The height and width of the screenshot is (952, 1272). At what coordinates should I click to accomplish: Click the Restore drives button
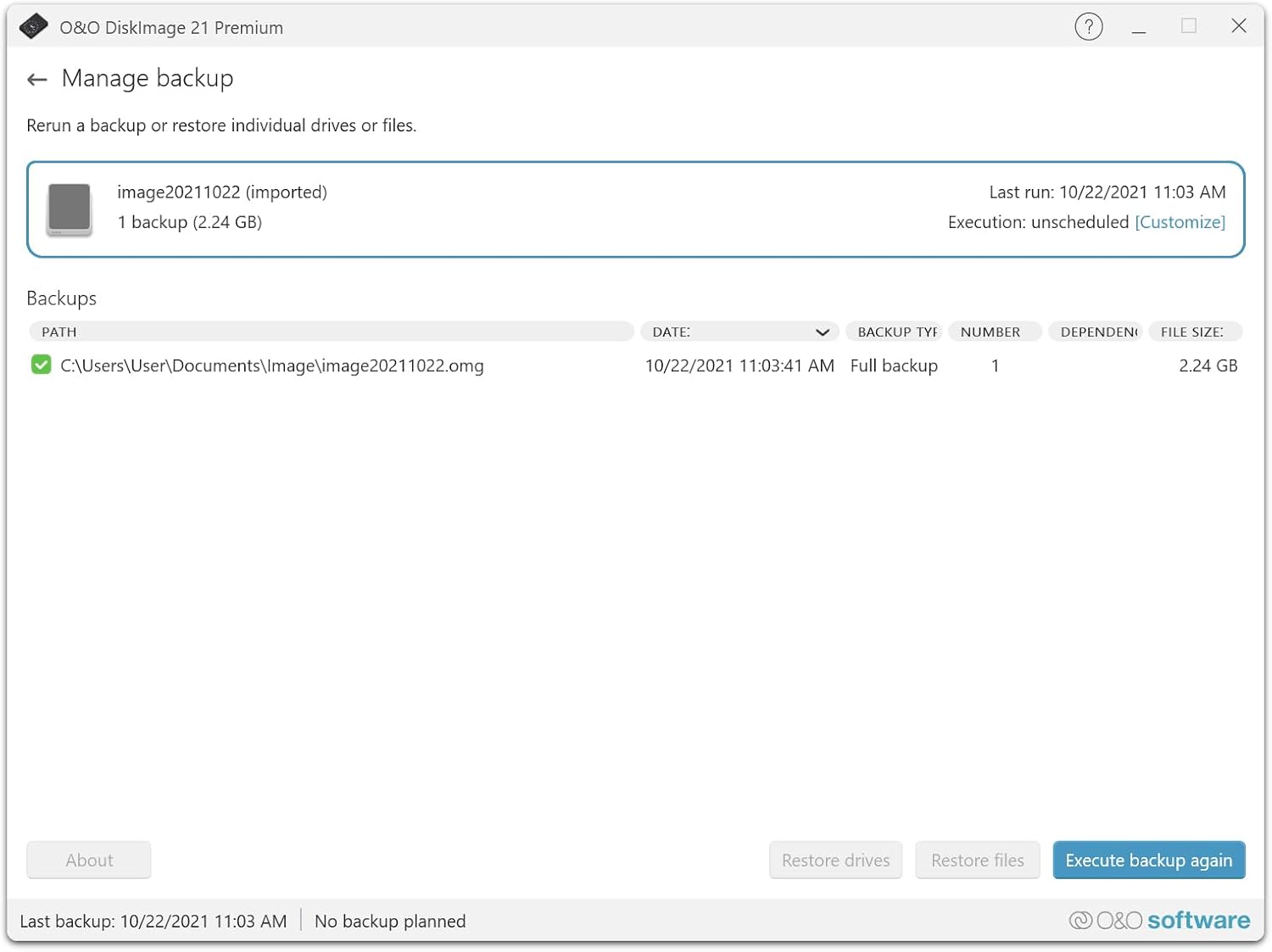coord(834,860)
